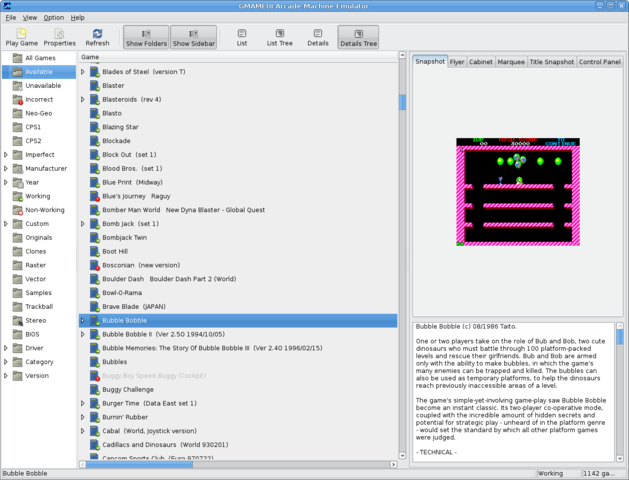
Task: Expand the Blades of Steel entry
Action: coord(83,71)
